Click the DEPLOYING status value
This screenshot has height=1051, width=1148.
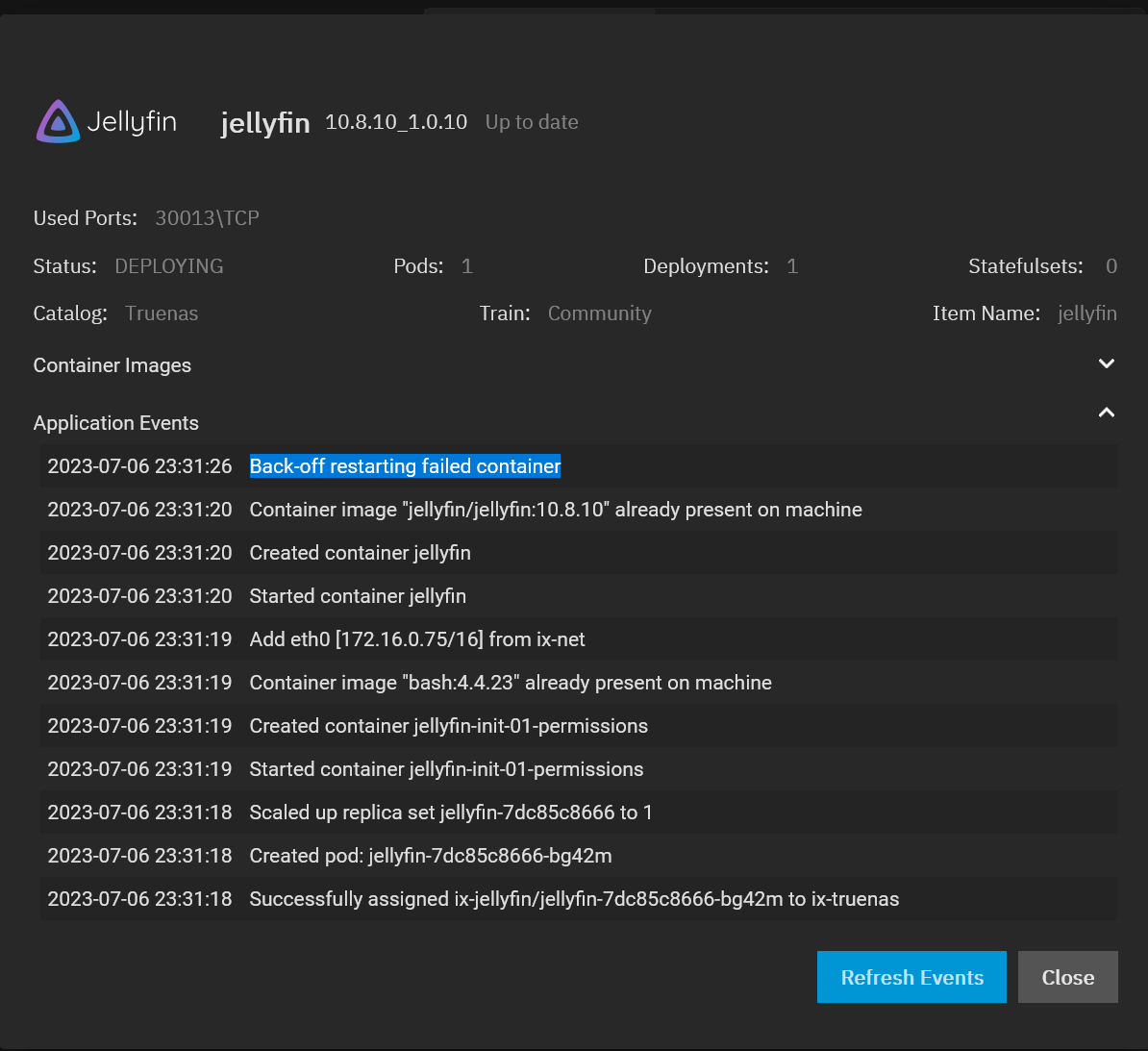coord(169,265)
